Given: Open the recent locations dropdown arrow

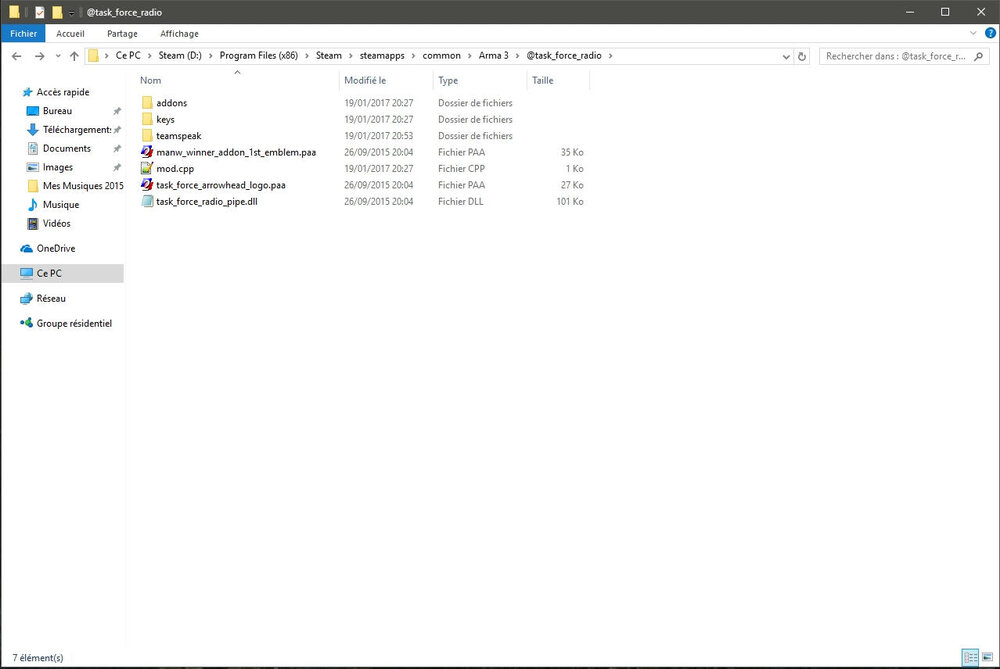Looking at the screenshot, I should pyautogui.click(x=58, y=56).
